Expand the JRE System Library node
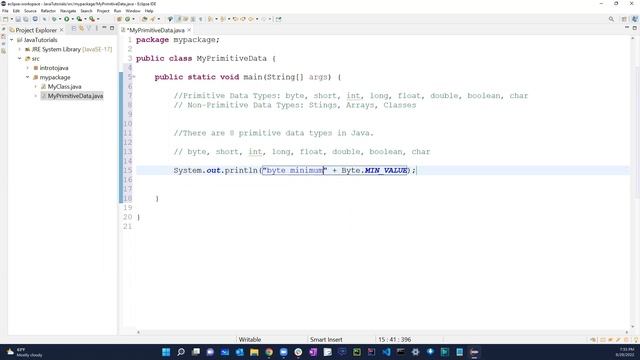 tap(20, 49)
